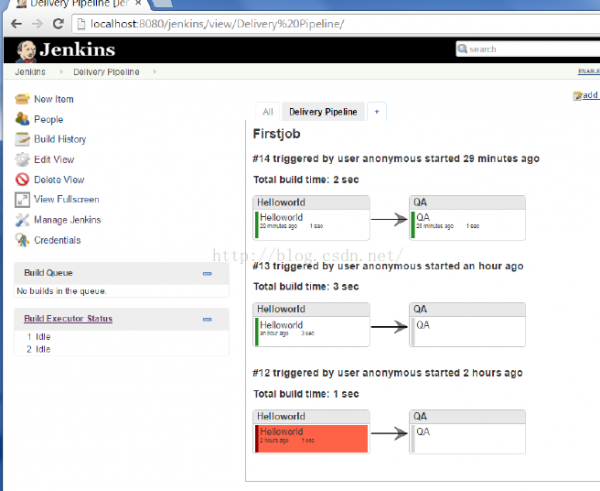The image size is (600, 491).
Task: Click '#13 triggered by user anonymous' heading
Action: point(388,266)
